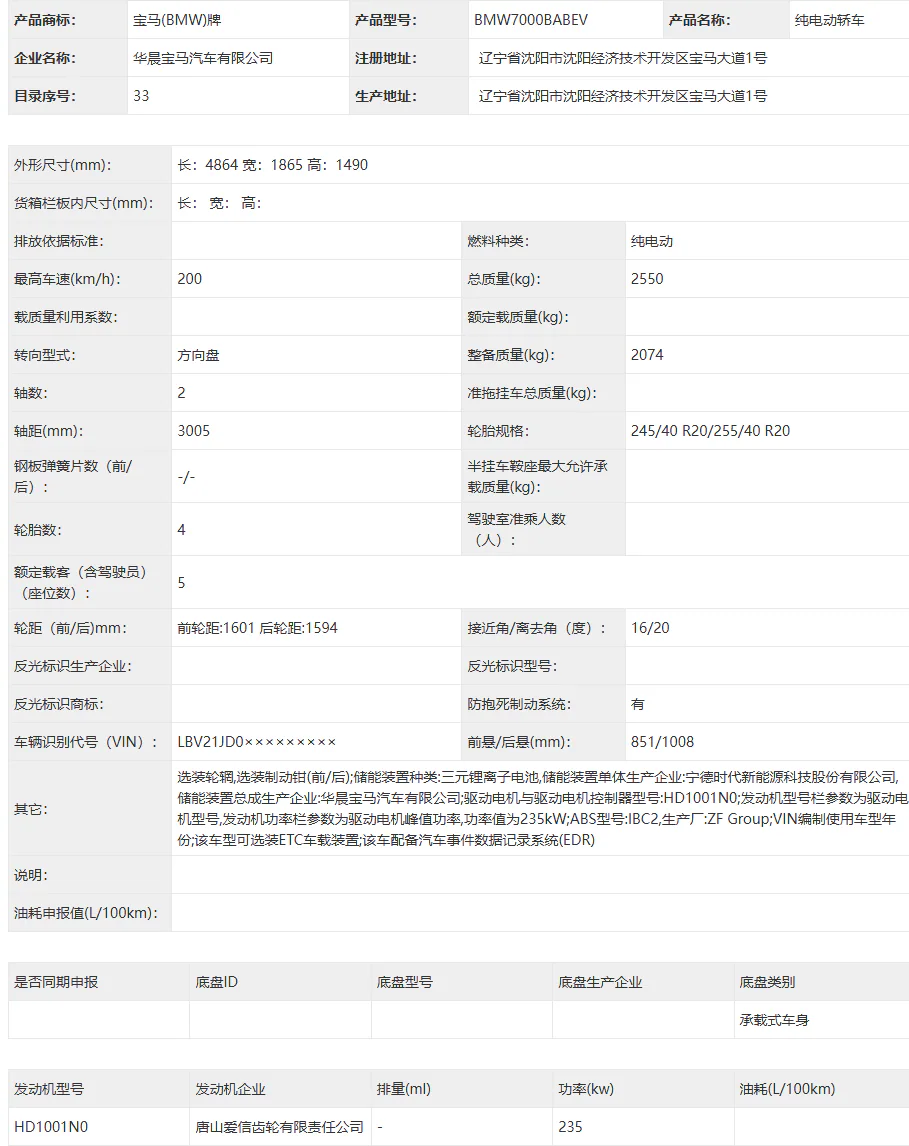This screenshot has height=1146, width=909.
Task: Click the tire count value 4
Action: tap(181, 529)
